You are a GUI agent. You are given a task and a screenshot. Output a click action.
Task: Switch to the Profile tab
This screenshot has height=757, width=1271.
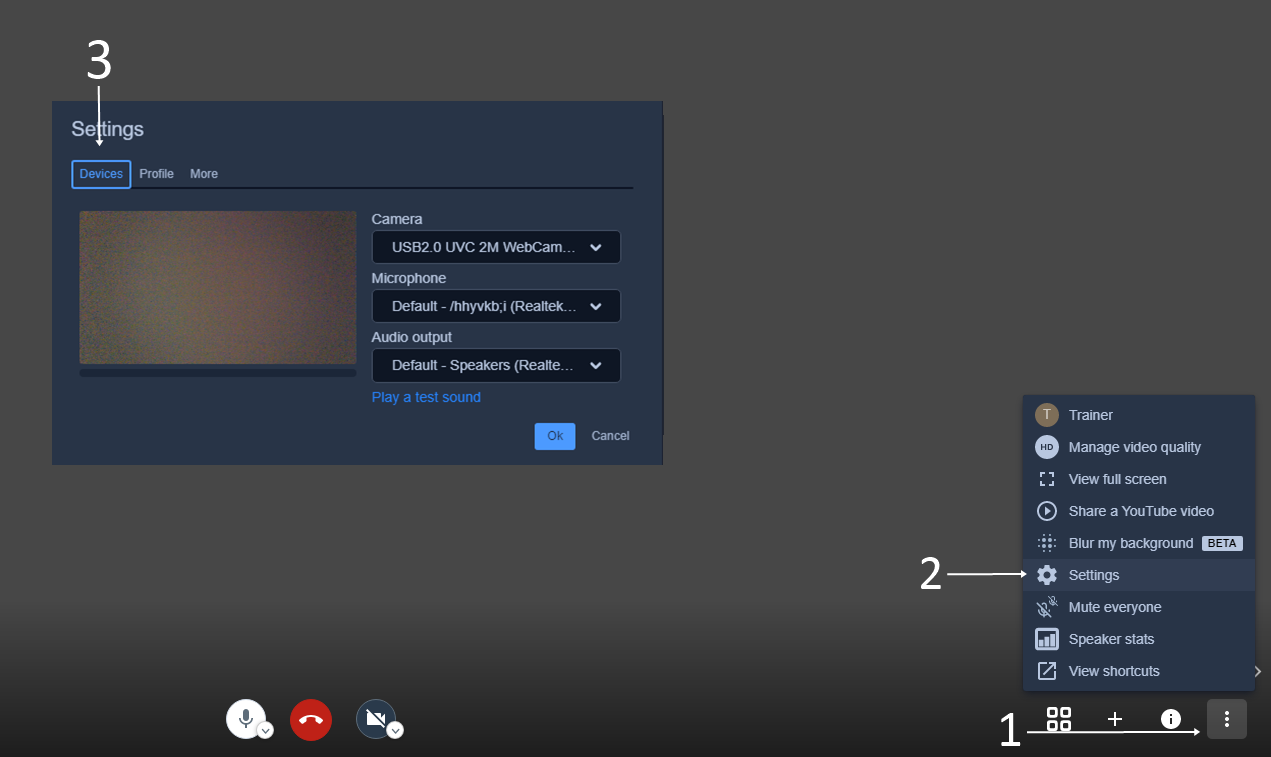(157, 174)
